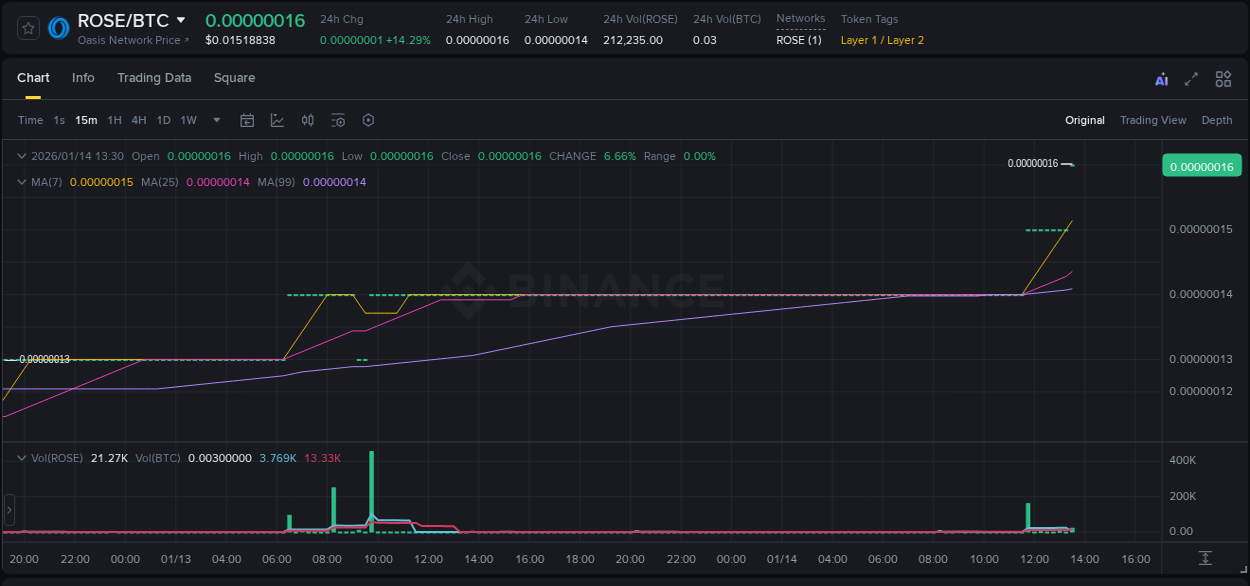Image resolution: width=1250 pixels, height=586 pixels.
Task: Launch the AI analysis feature
Action: pyautogui.click(x=1161, y=78)
